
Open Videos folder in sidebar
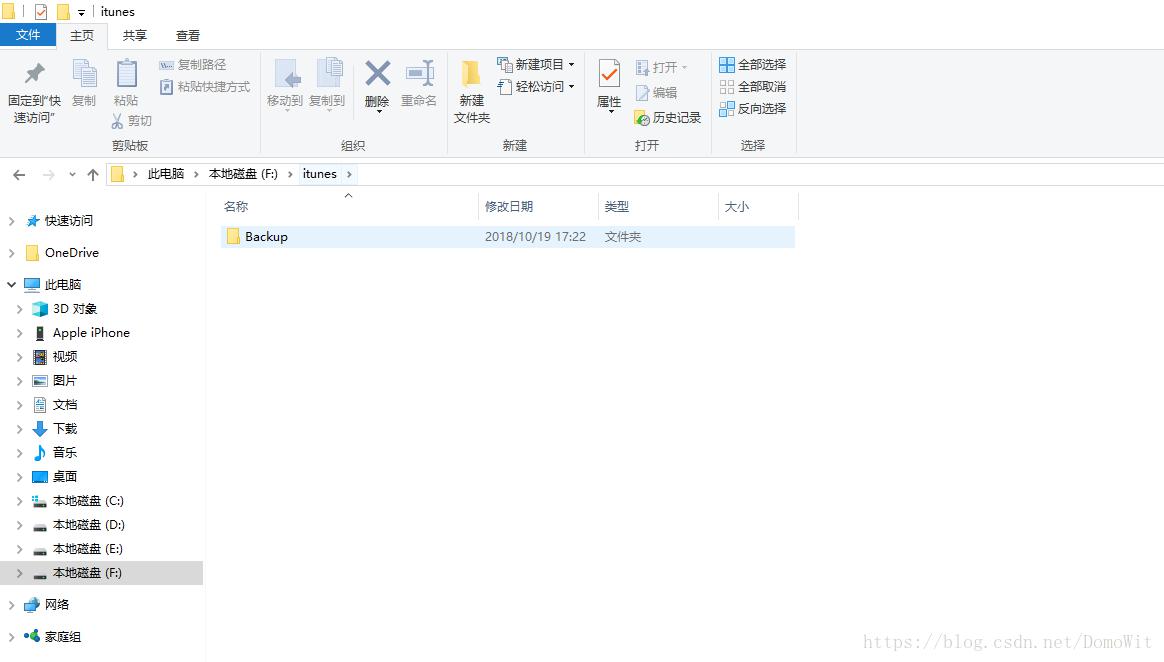click(x=56, y=356)
